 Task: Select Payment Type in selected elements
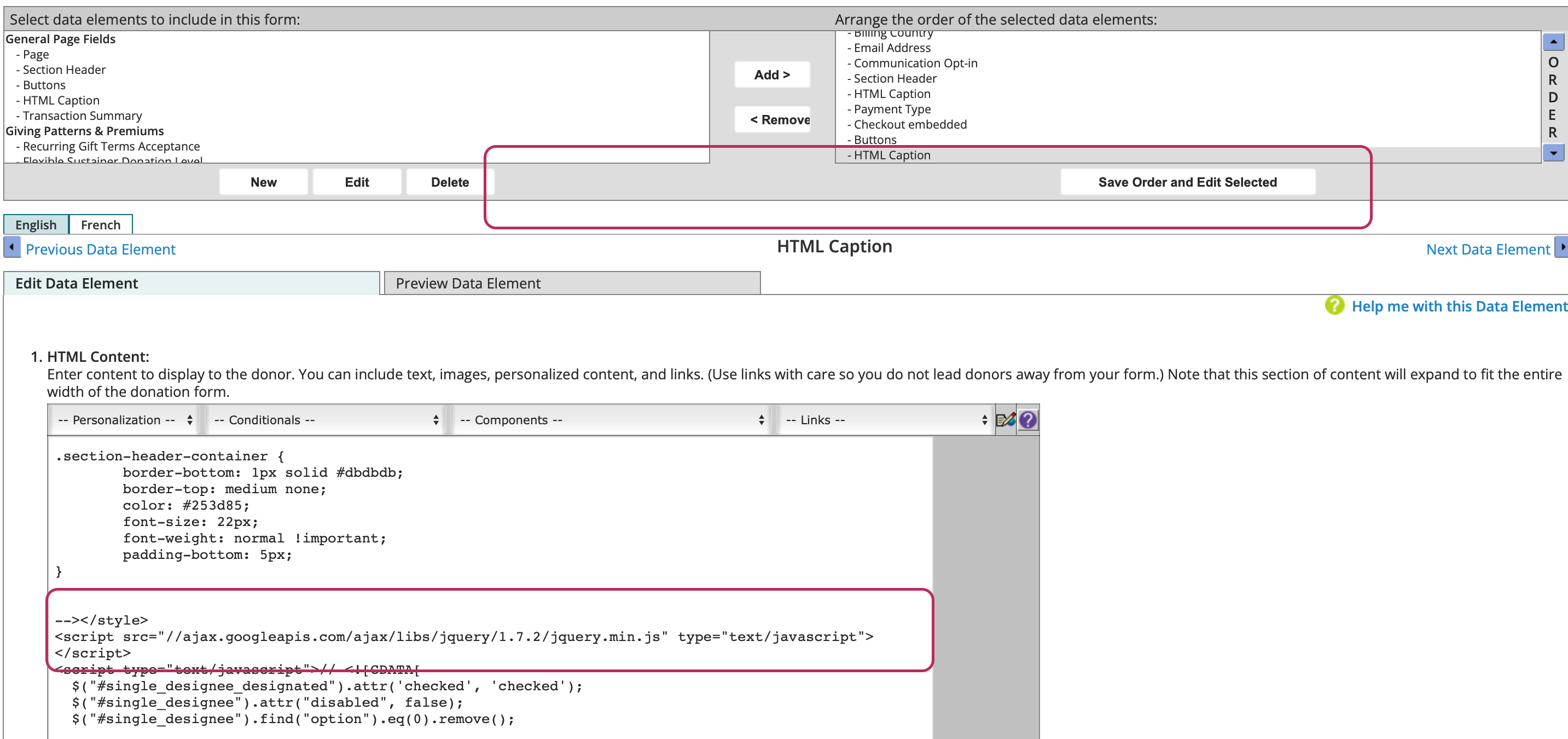(892, 109)
